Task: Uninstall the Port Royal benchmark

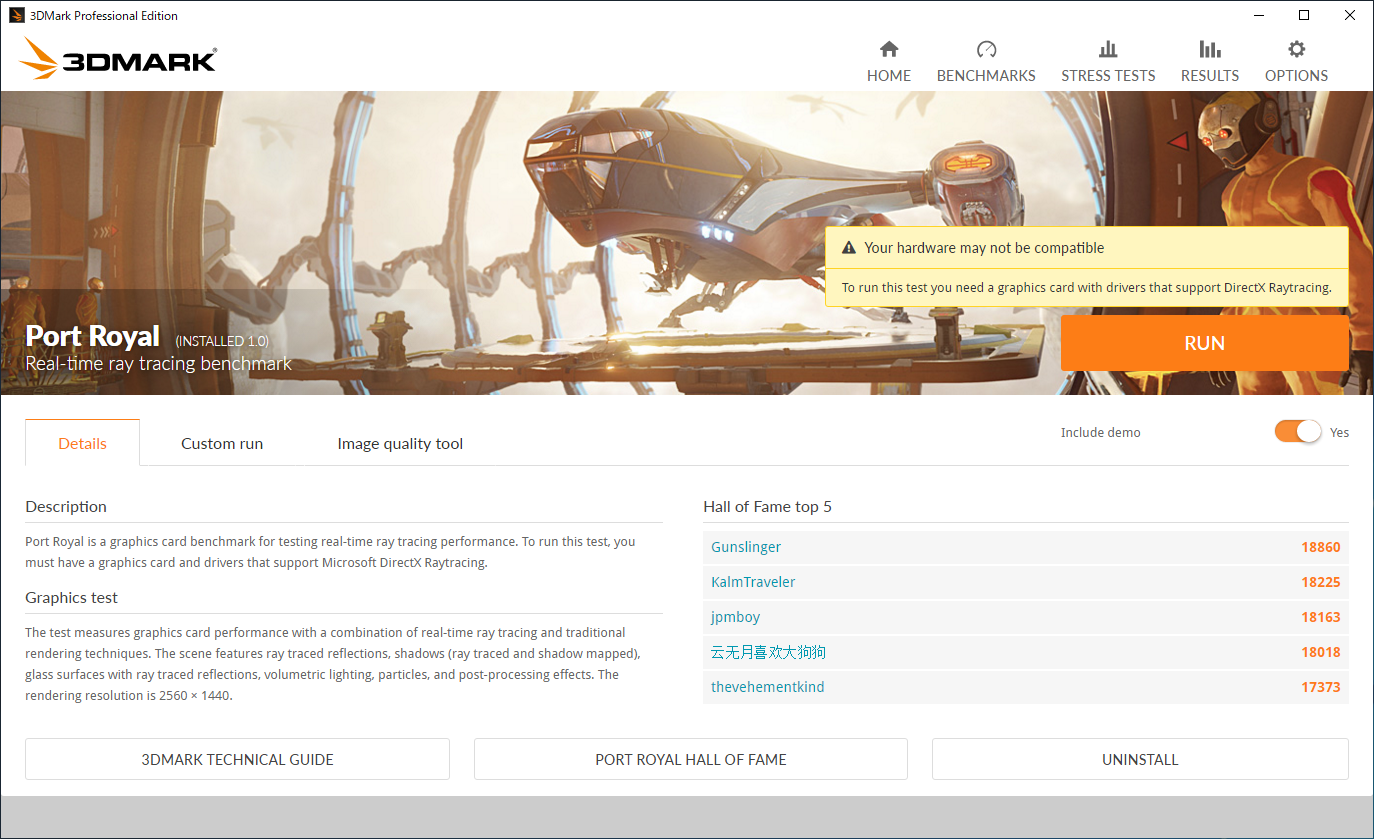Action: tap(1140, 759)
